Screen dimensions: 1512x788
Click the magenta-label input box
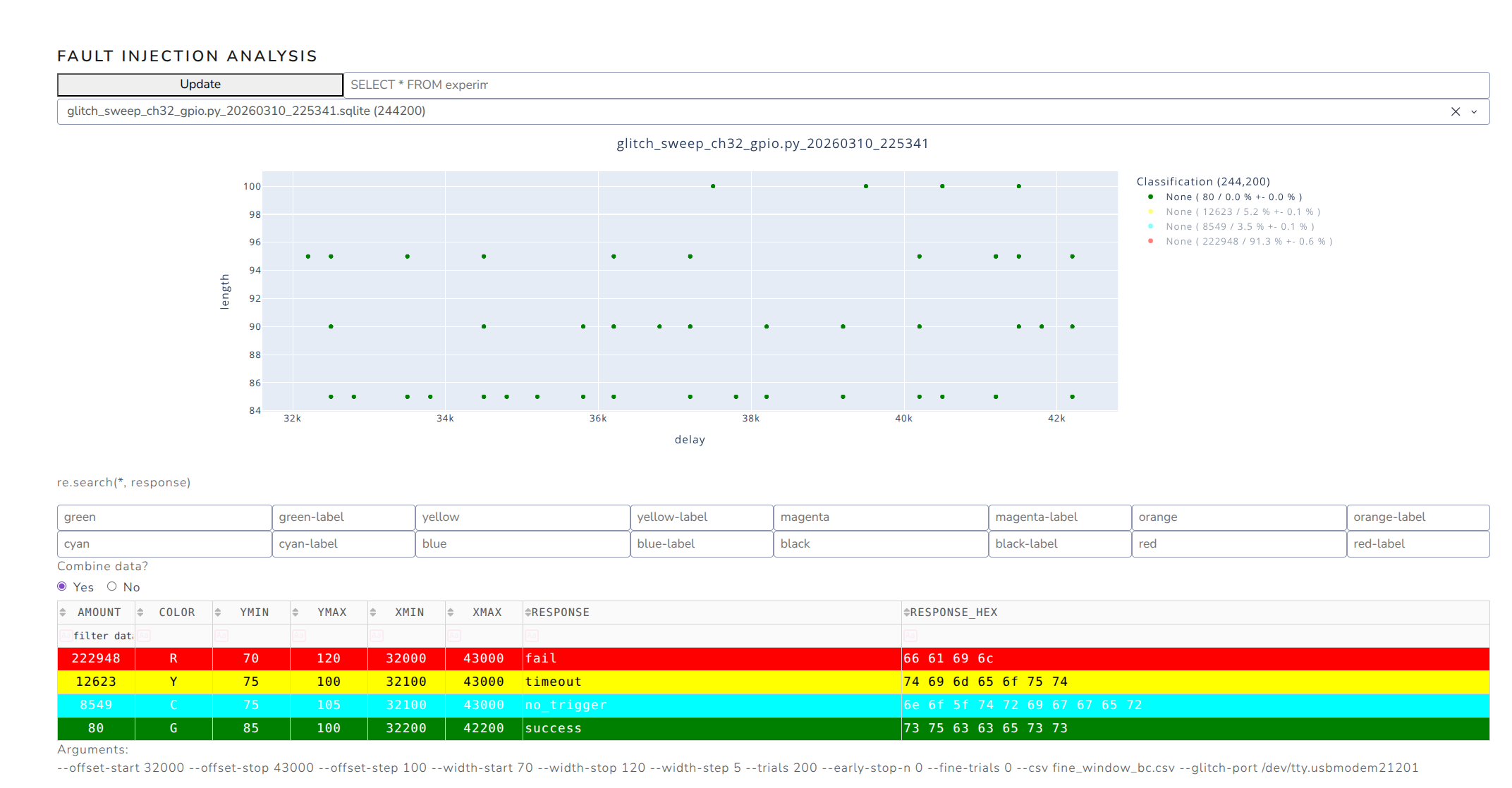(x=1059, y=517)
